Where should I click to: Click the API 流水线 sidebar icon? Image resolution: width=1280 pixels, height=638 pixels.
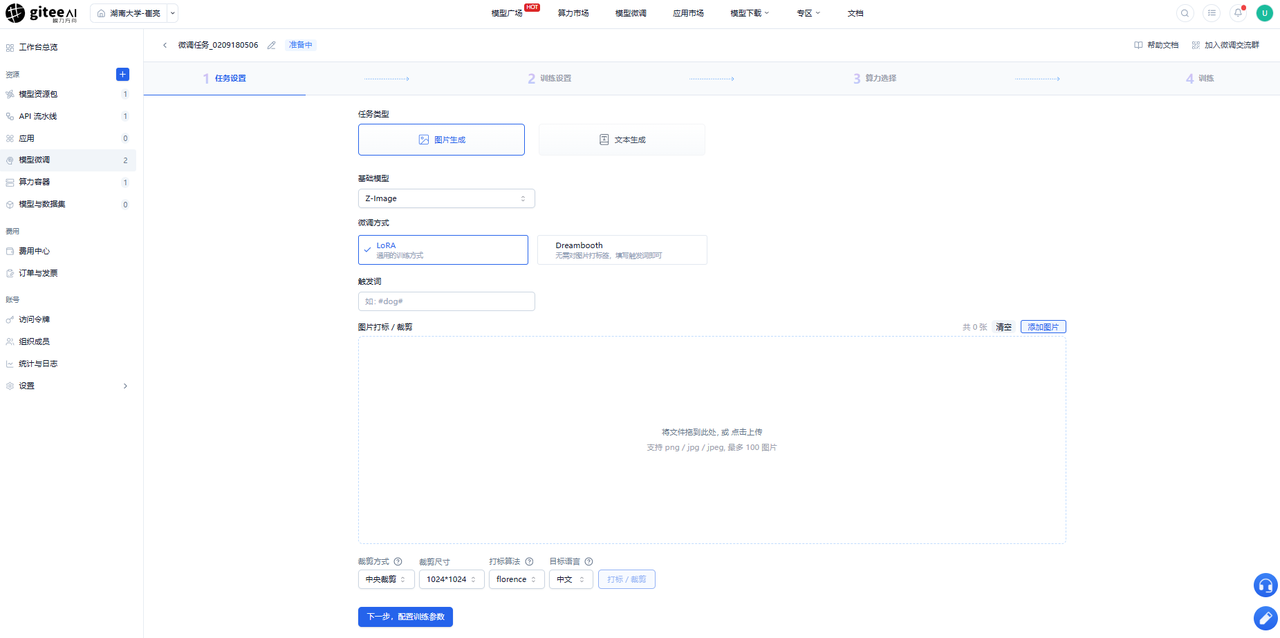(x=10, y=116)
